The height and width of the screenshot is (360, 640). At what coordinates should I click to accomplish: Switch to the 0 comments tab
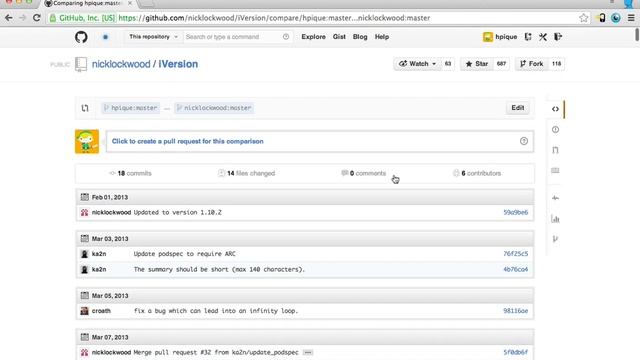pos(363,173)
